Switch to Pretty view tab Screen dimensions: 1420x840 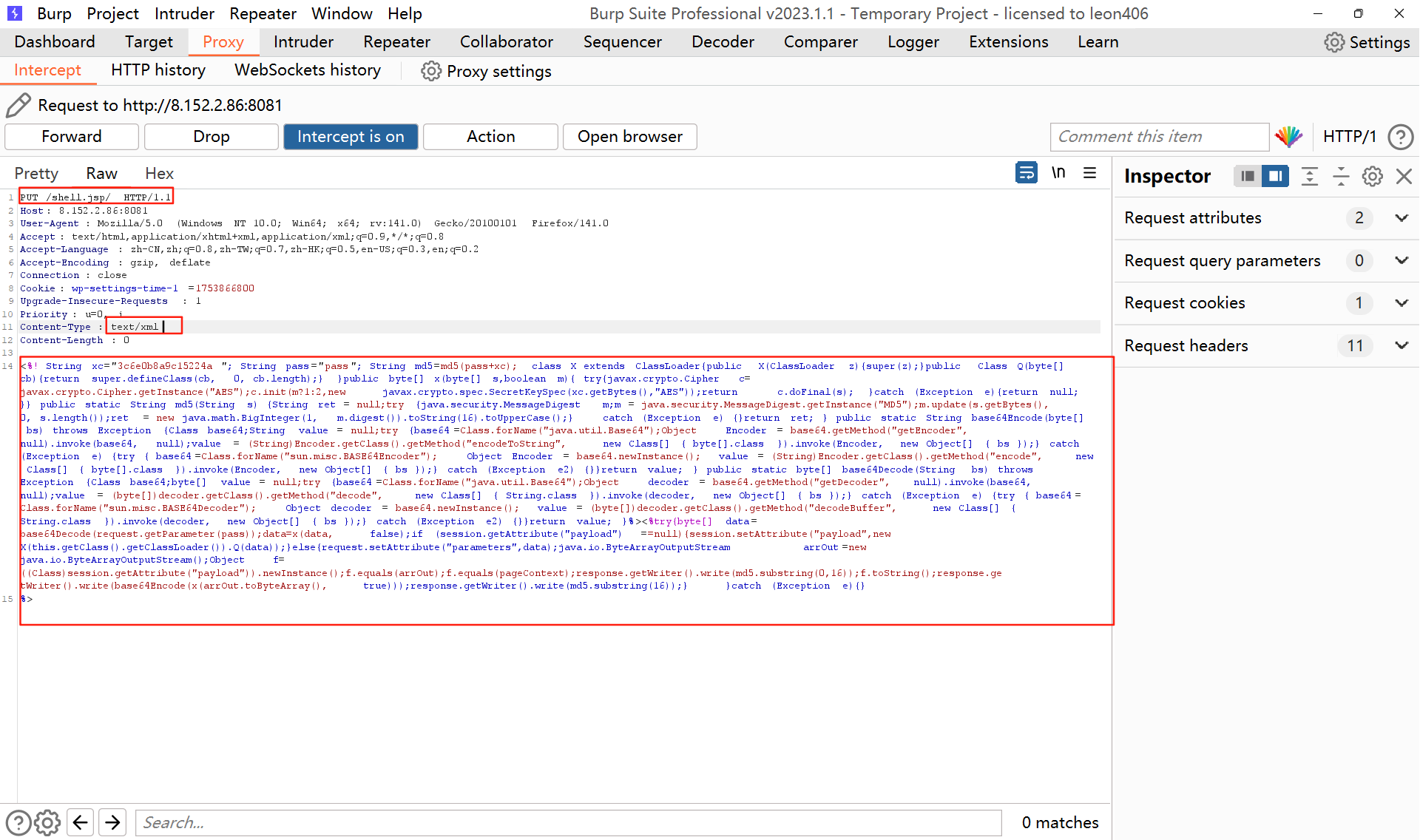pyautogui.click(x=36, y=173)
